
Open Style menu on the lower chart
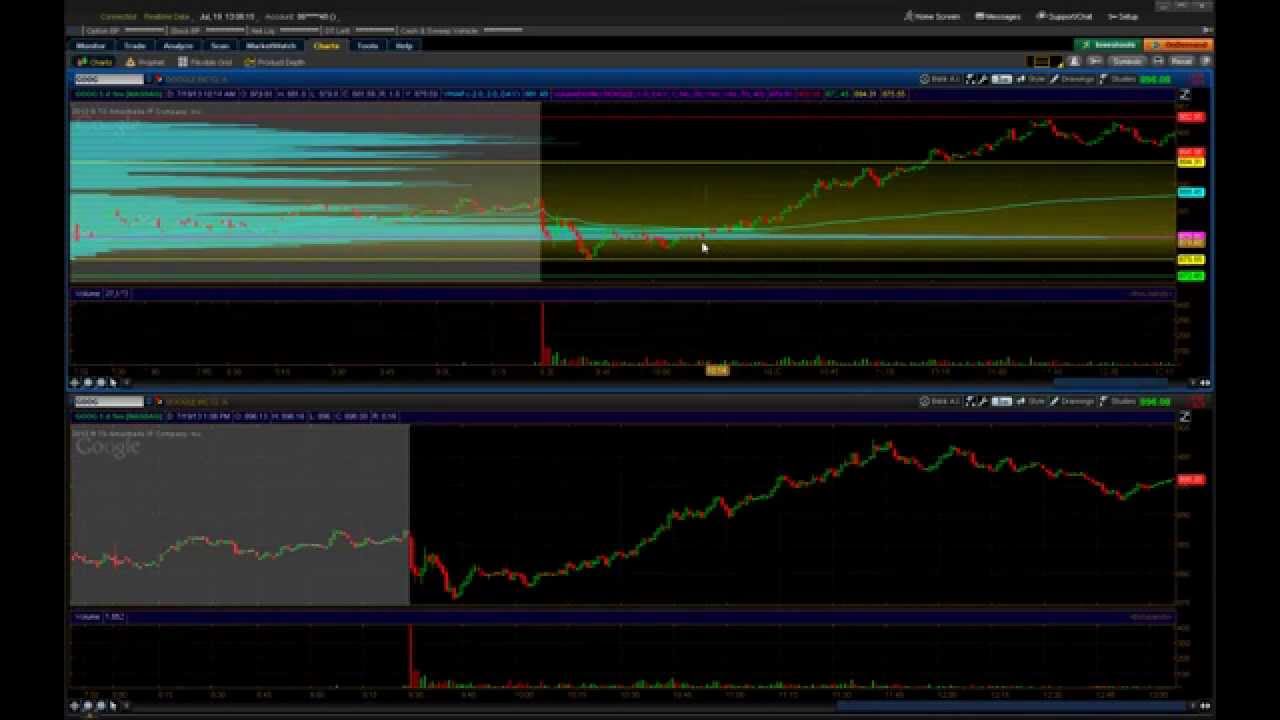(x=1033, y=401)
